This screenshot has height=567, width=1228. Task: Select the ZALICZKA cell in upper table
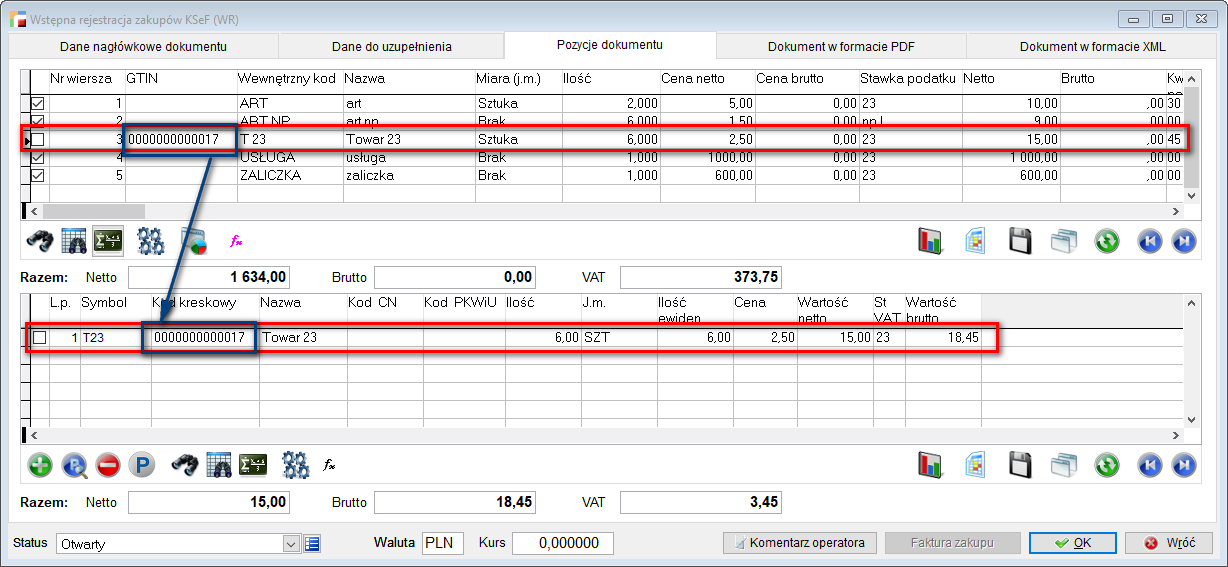(x=289, y=175)
